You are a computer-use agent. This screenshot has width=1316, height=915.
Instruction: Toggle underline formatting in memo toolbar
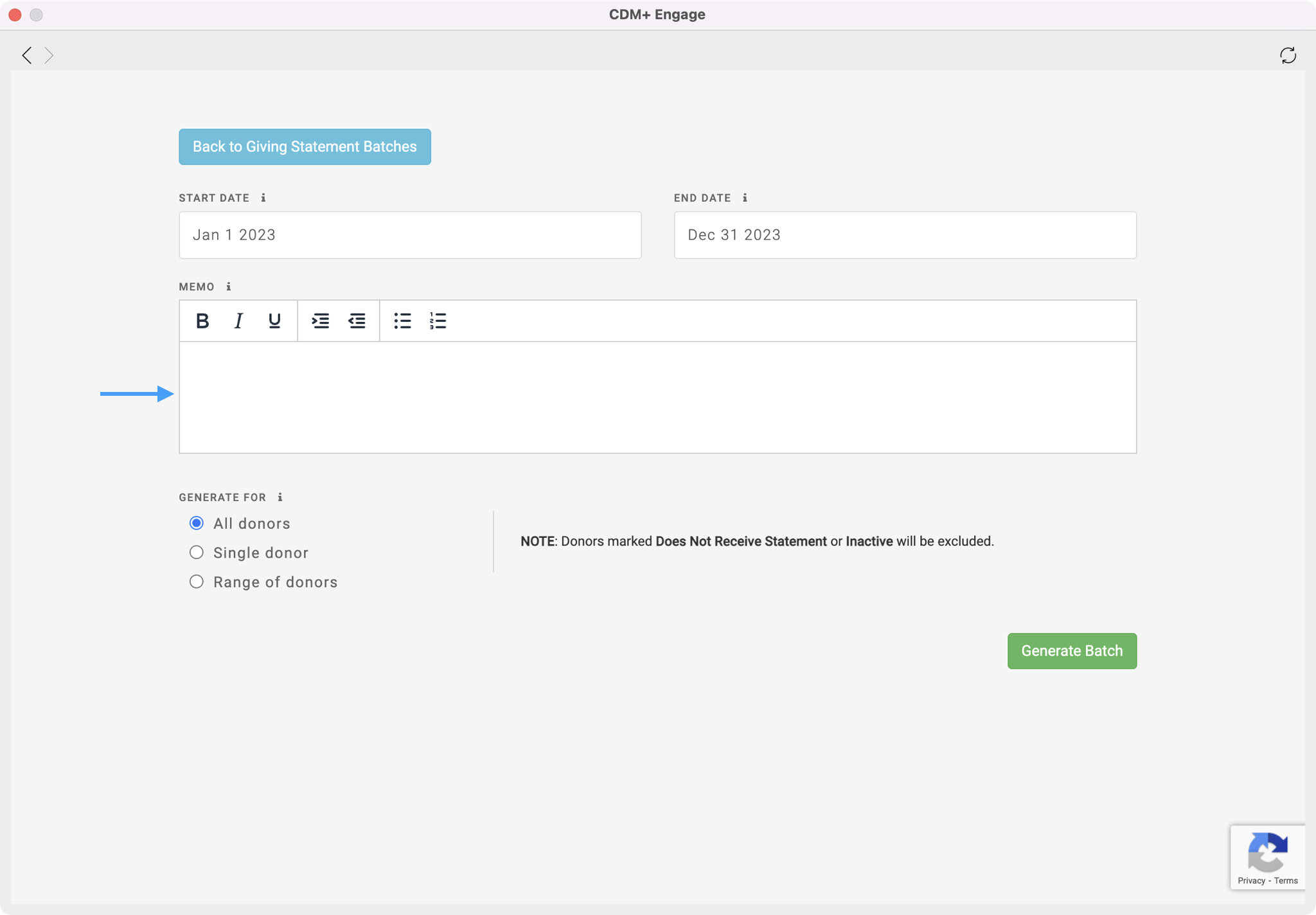pyautogui.click(x=274, y=321)
